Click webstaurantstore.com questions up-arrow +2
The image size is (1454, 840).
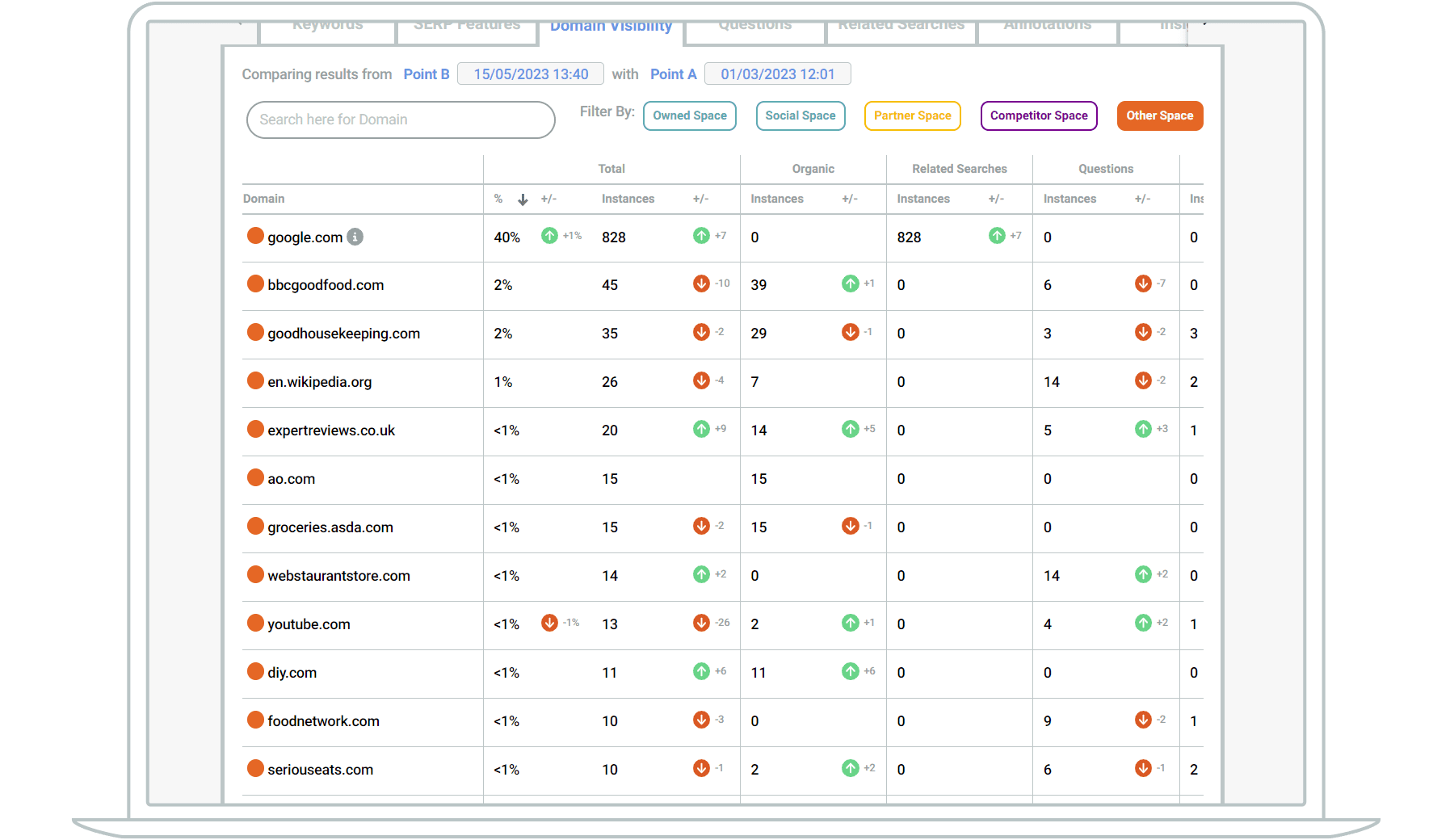(1143, 574)
